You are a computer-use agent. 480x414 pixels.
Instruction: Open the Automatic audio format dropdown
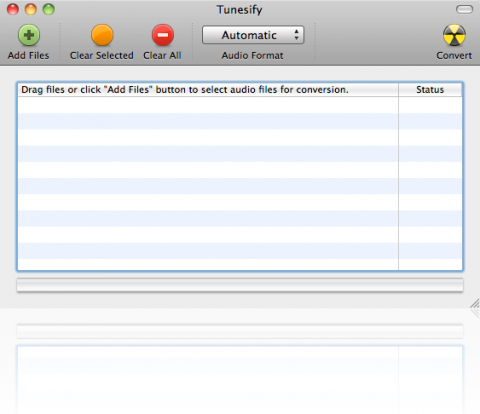coord(253,35)
